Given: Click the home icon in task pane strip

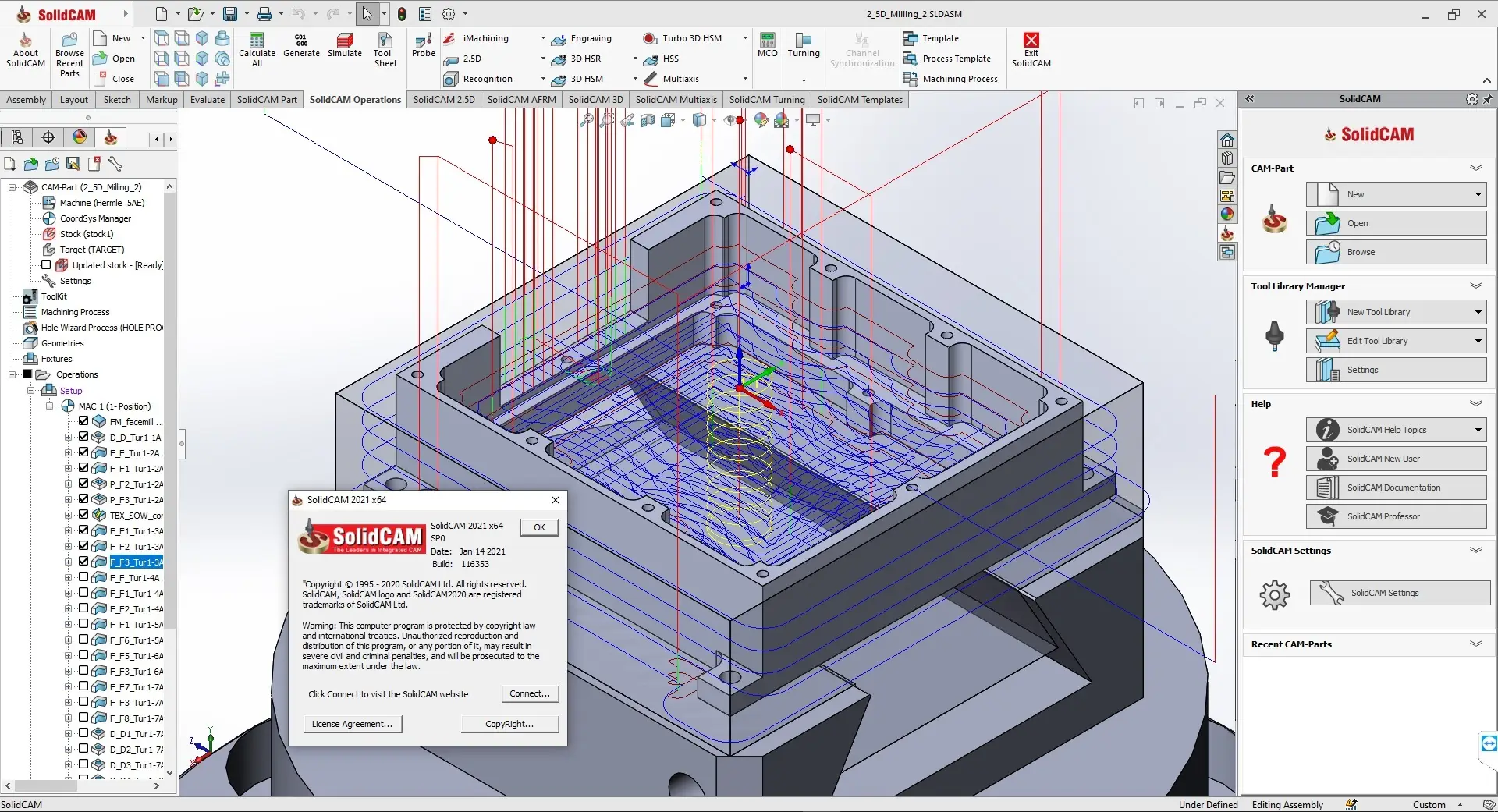Looking at the screenshot, I should tap(1227, 140).
